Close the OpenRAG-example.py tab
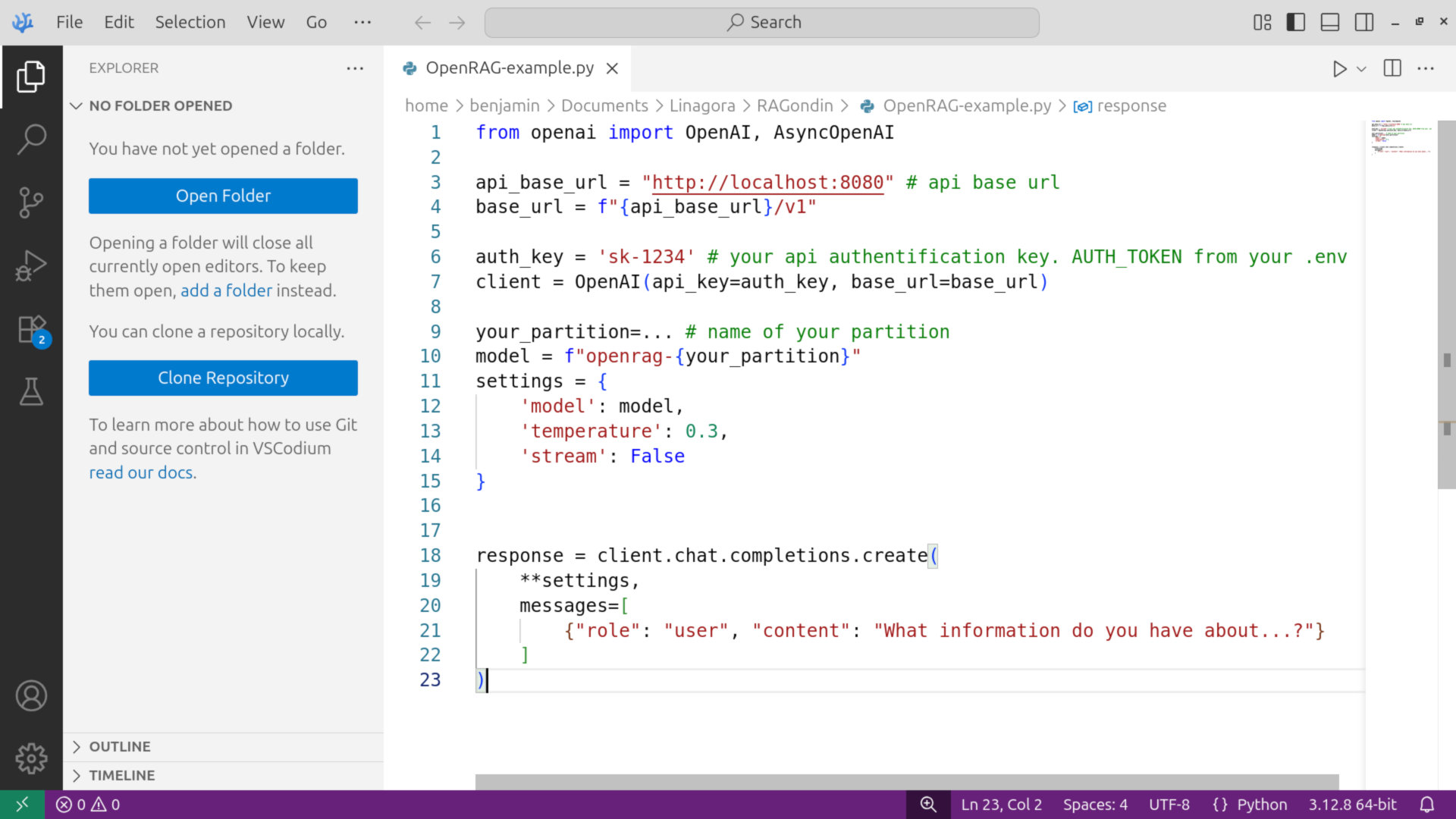The height and width of the screenshot is (819, 1456). 612,69
